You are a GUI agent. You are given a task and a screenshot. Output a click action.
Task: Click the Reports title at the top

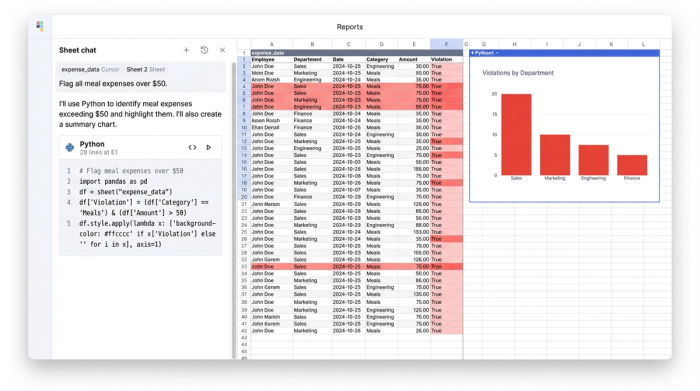(350, 27)
